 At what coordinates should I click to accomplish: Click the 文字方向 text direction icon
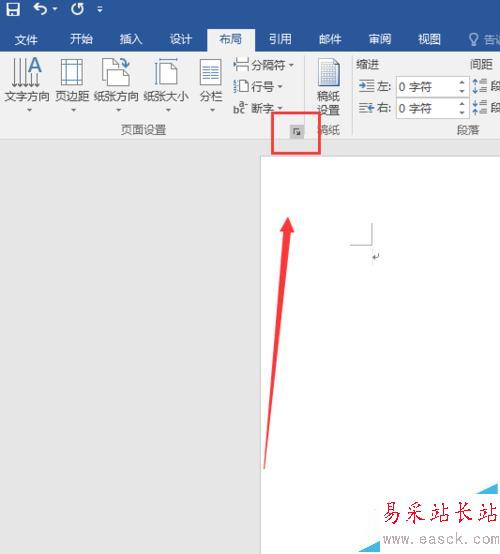[27, 72]
